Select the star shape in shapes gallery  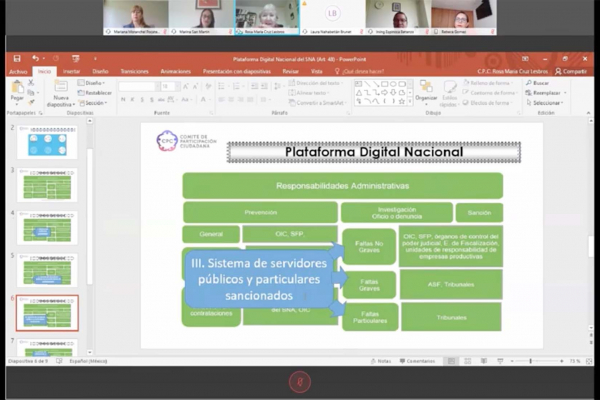pos(401,101)
